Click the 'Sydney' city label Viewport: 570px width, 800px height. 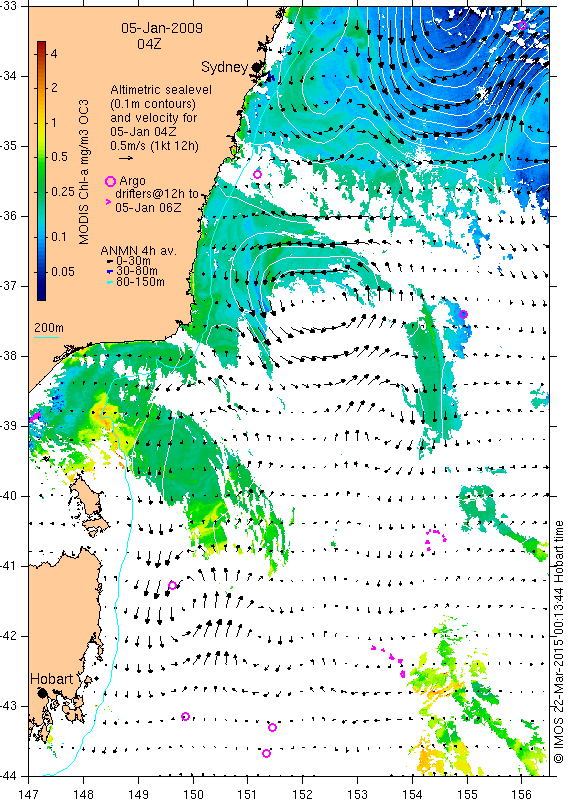click(225, 67)
